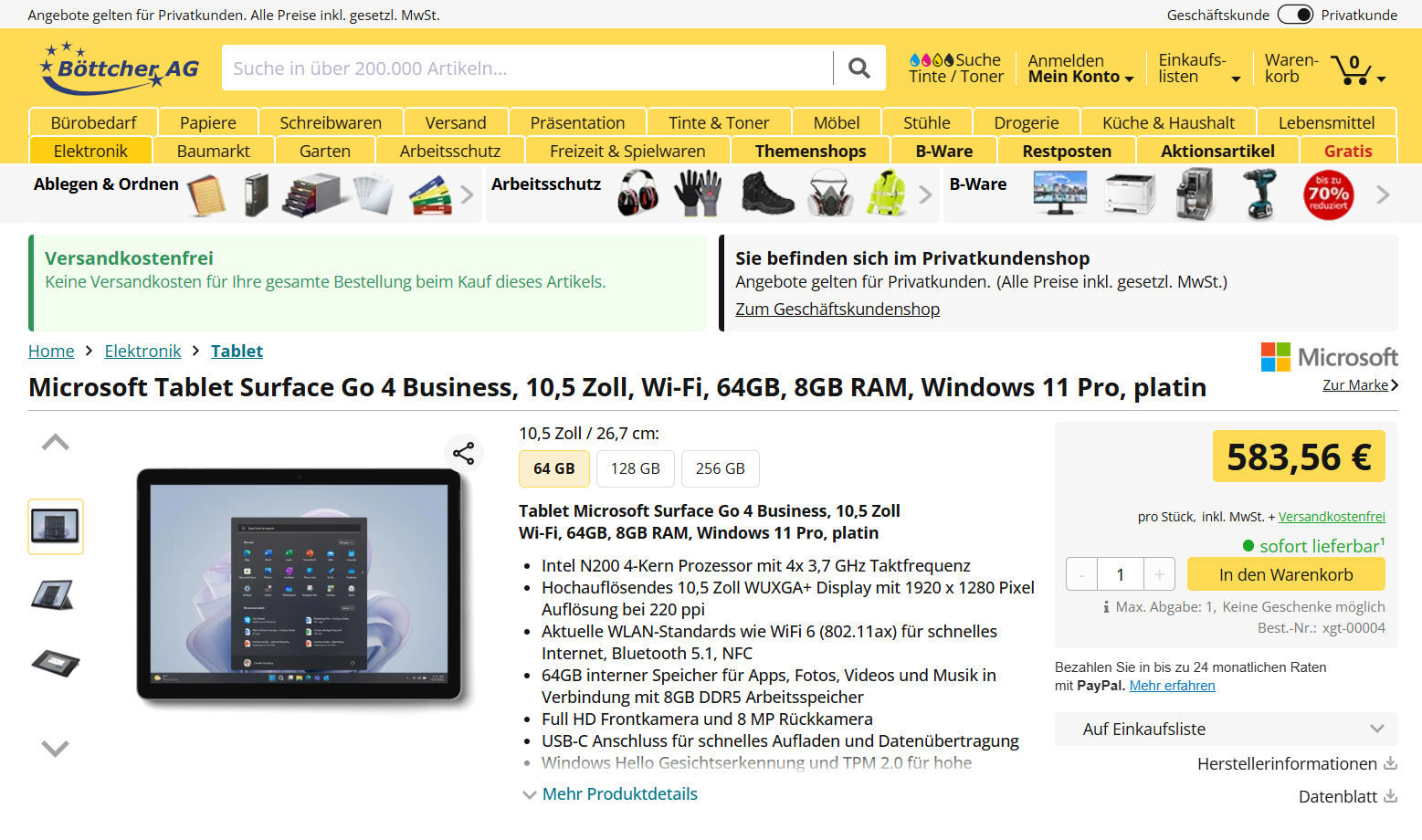The image size is (1422, 840).
Task: Click the share icon on product image
Action: 464,453
